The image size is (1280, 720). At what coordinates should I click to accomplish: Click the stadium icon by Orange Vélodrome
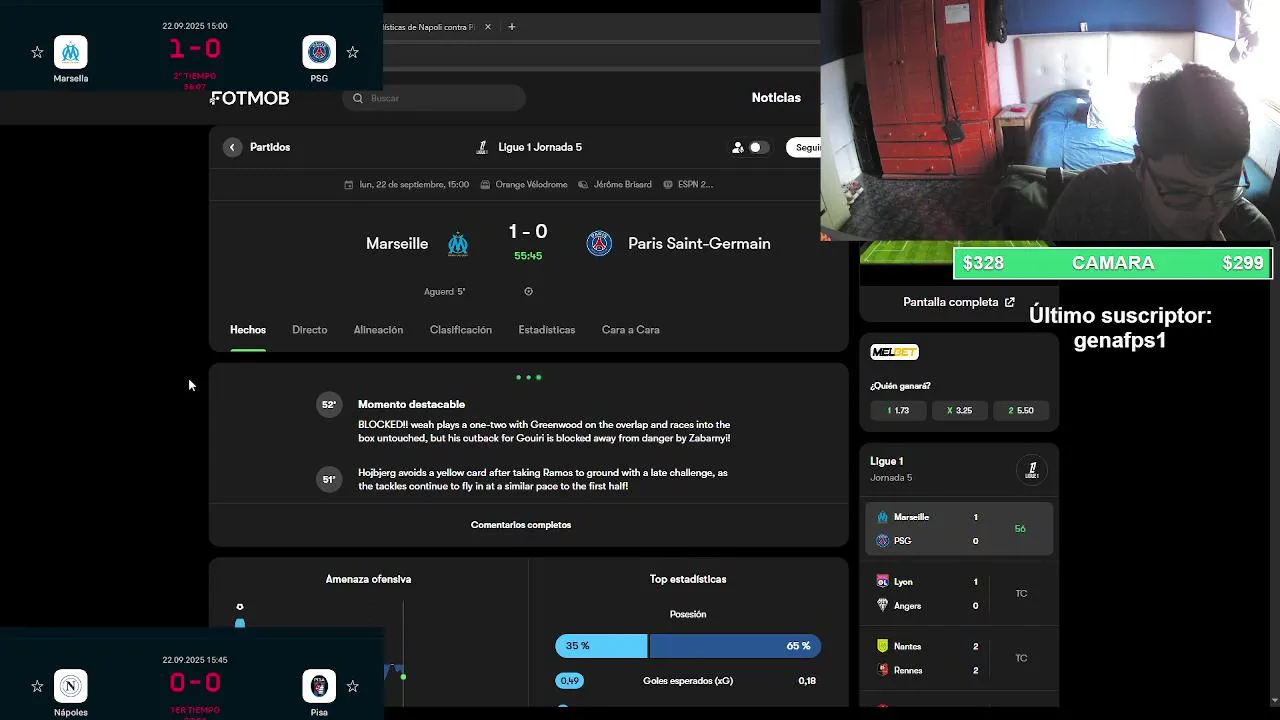[485, 185]
